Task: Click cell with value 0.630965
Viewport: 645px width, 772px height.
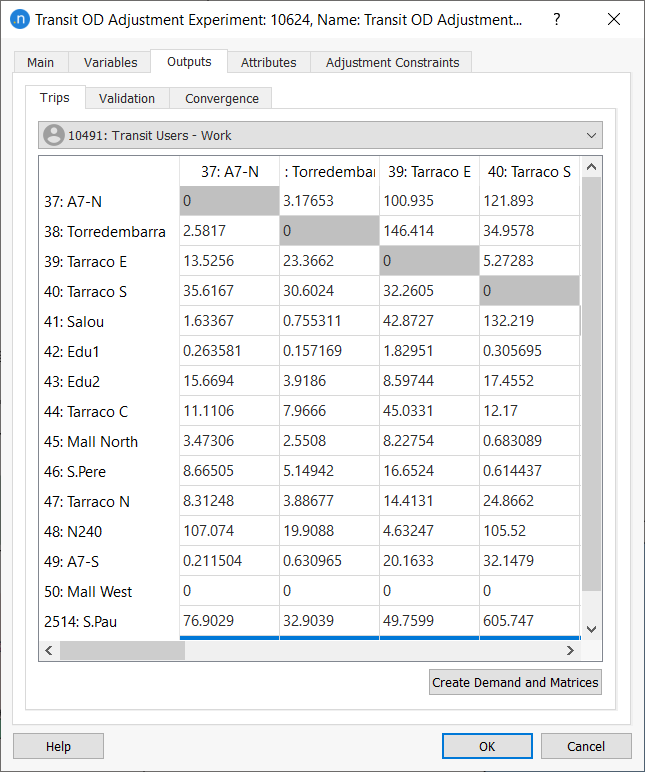Action: [329, 561]
